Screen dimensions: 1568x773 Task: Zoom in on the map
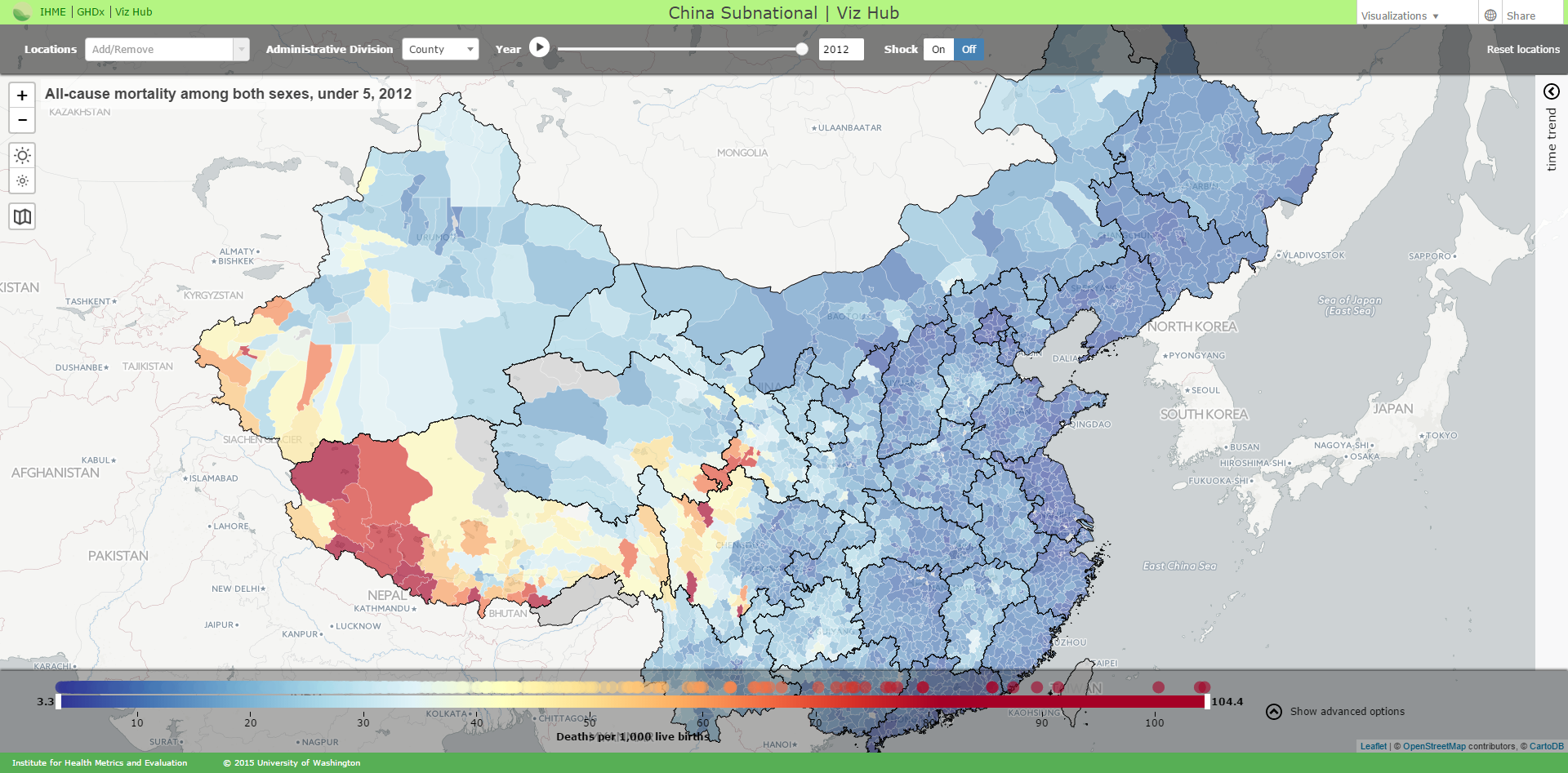22,95
